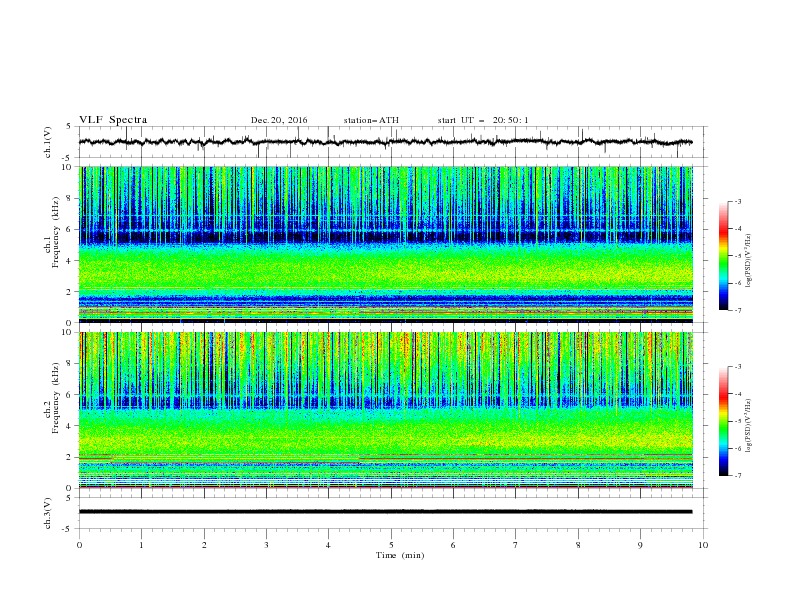Click inside the ch.1 spectrogram panel
Viewport: 792px width, 612px height.
coord(385,244)
